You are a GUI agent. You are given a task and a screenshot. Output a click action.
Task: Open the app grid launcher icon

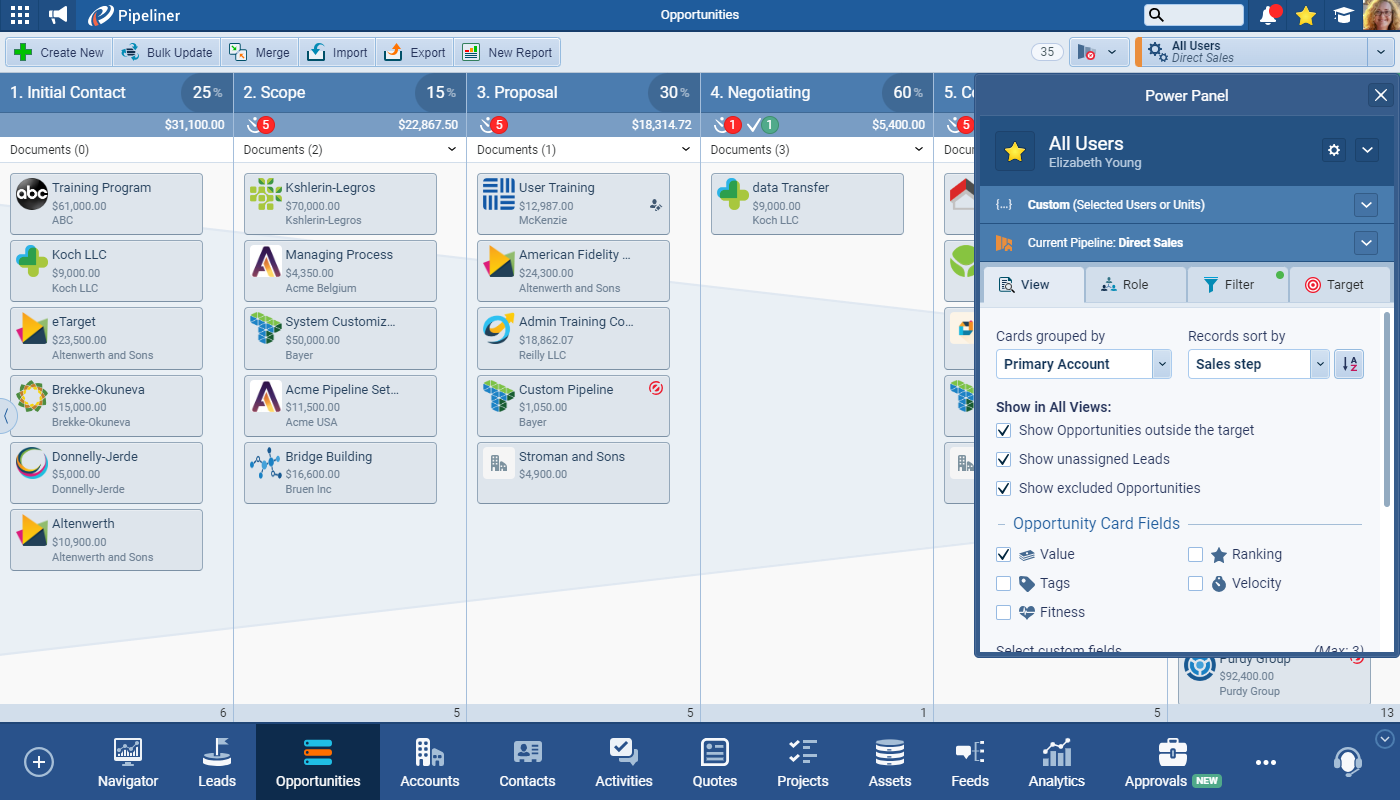click(x=19, y=15)
